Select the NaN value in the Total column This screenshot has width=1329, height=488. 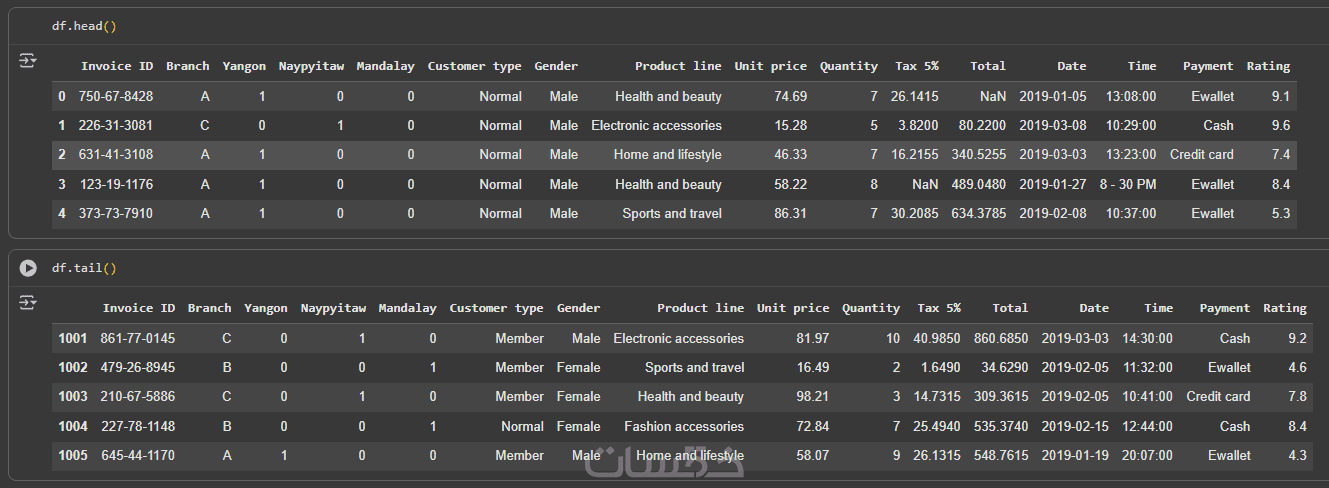tap(991, 96)
